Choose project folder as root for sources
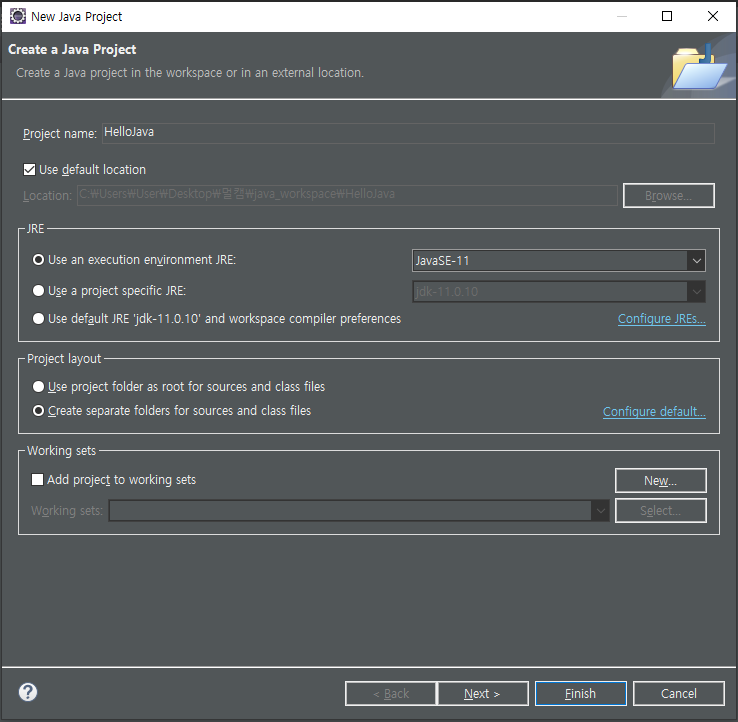The width and height of the screenshot is (738, 722). pyautogui.click(x=38, y=387)
